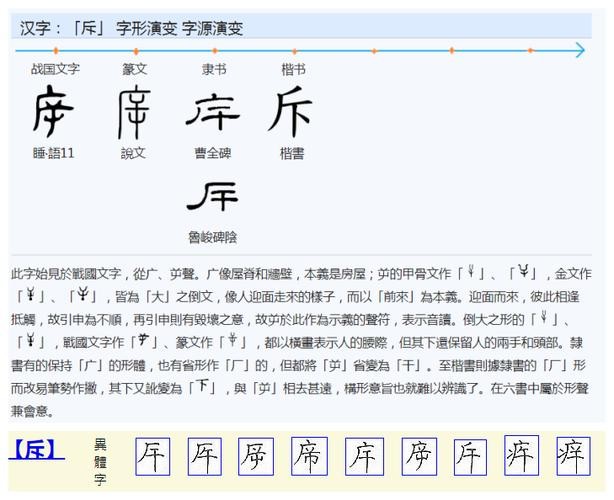614x500 pixels.
Task: Select the clerical glyph above 曹全碑
Action: (213, 111)
